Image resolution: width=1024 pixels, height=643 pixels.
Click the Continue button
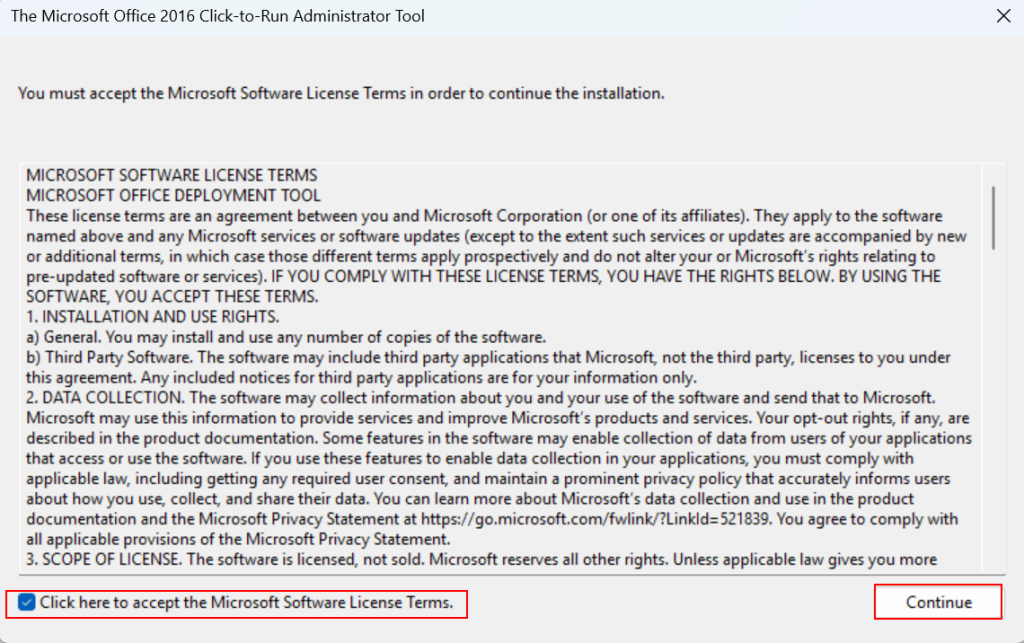point(938,602)
